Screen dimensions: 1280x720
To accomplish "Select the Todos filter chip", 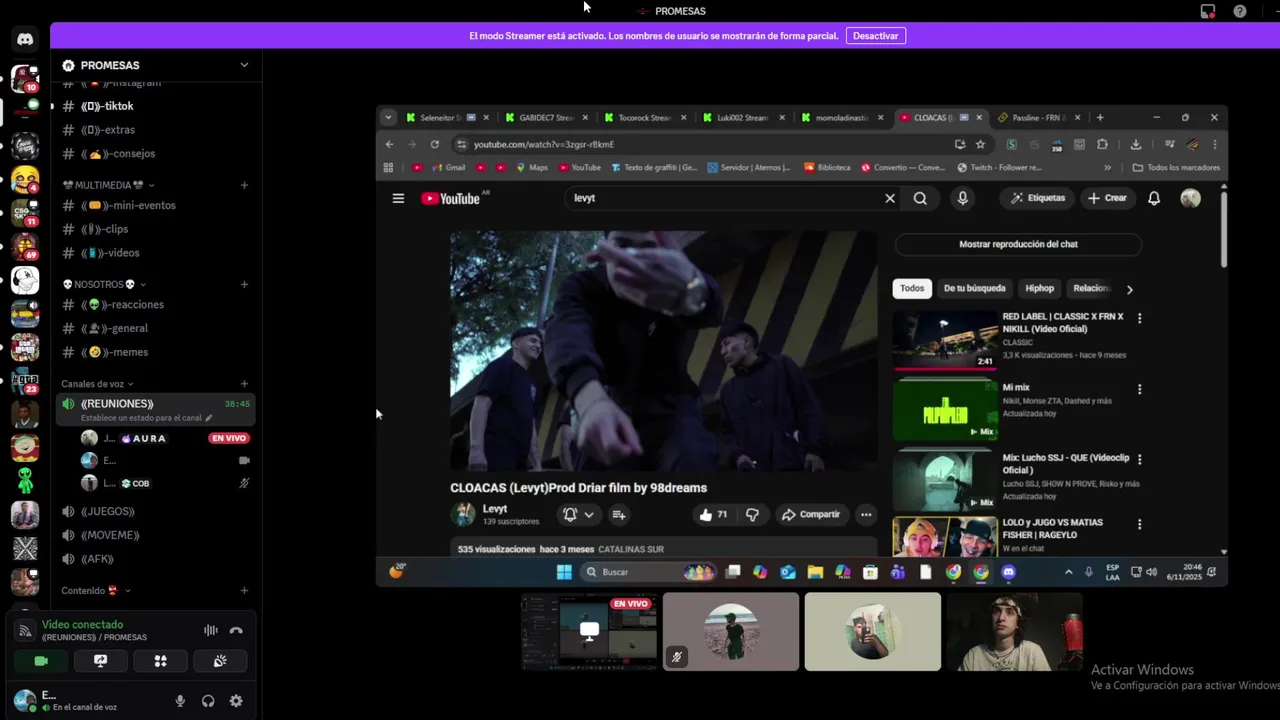I will click(x=912, y=288).
